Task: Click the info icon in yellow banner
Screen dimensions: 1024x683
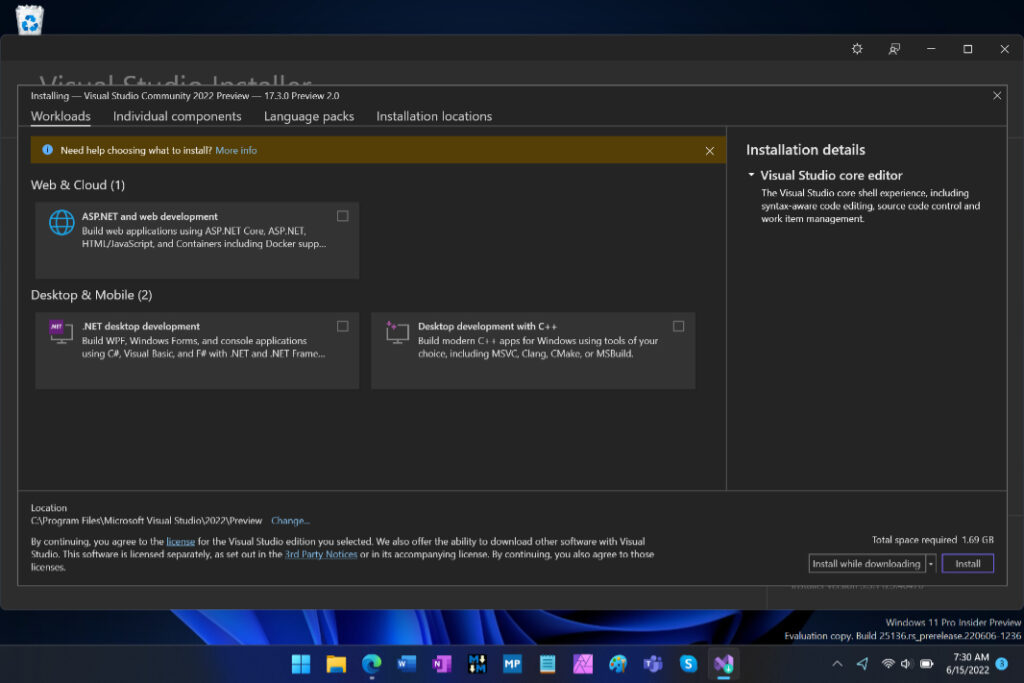Action: coord(47,150)
